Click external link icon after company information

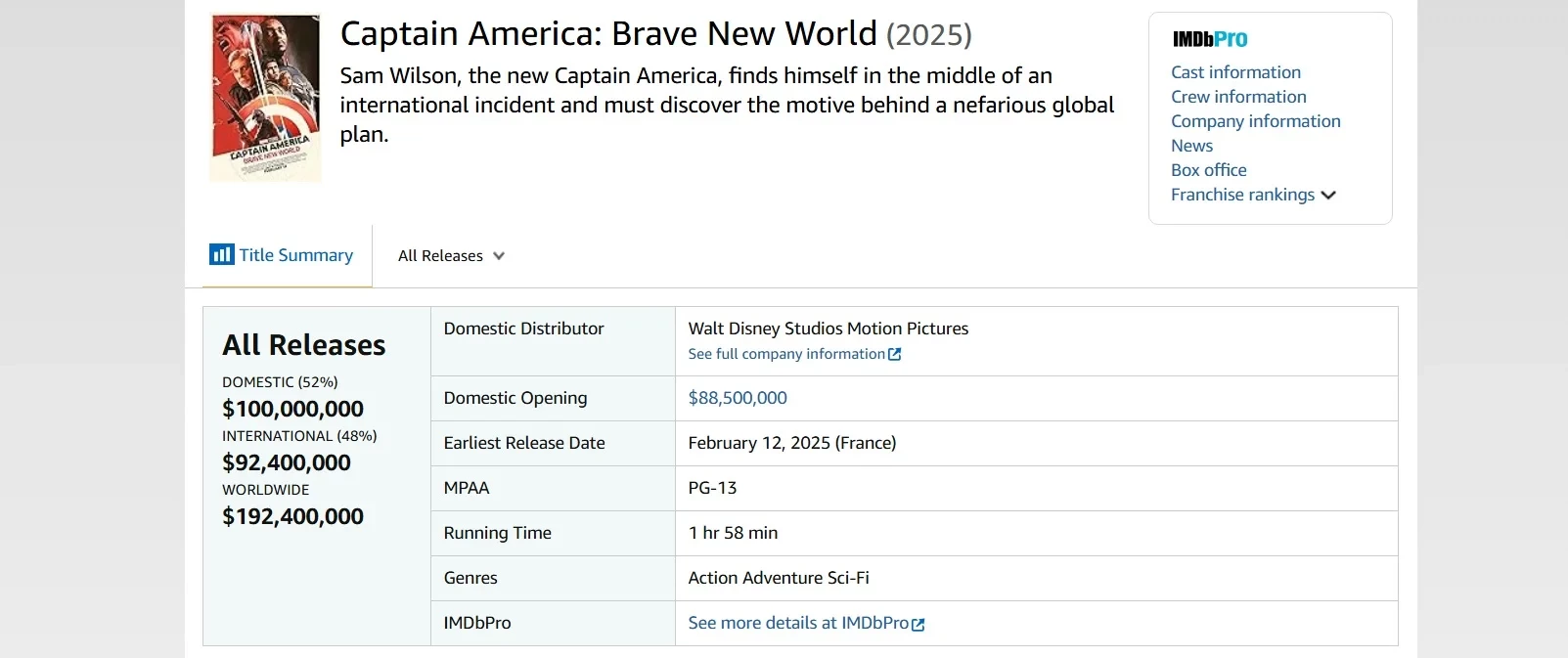(894, 354)
